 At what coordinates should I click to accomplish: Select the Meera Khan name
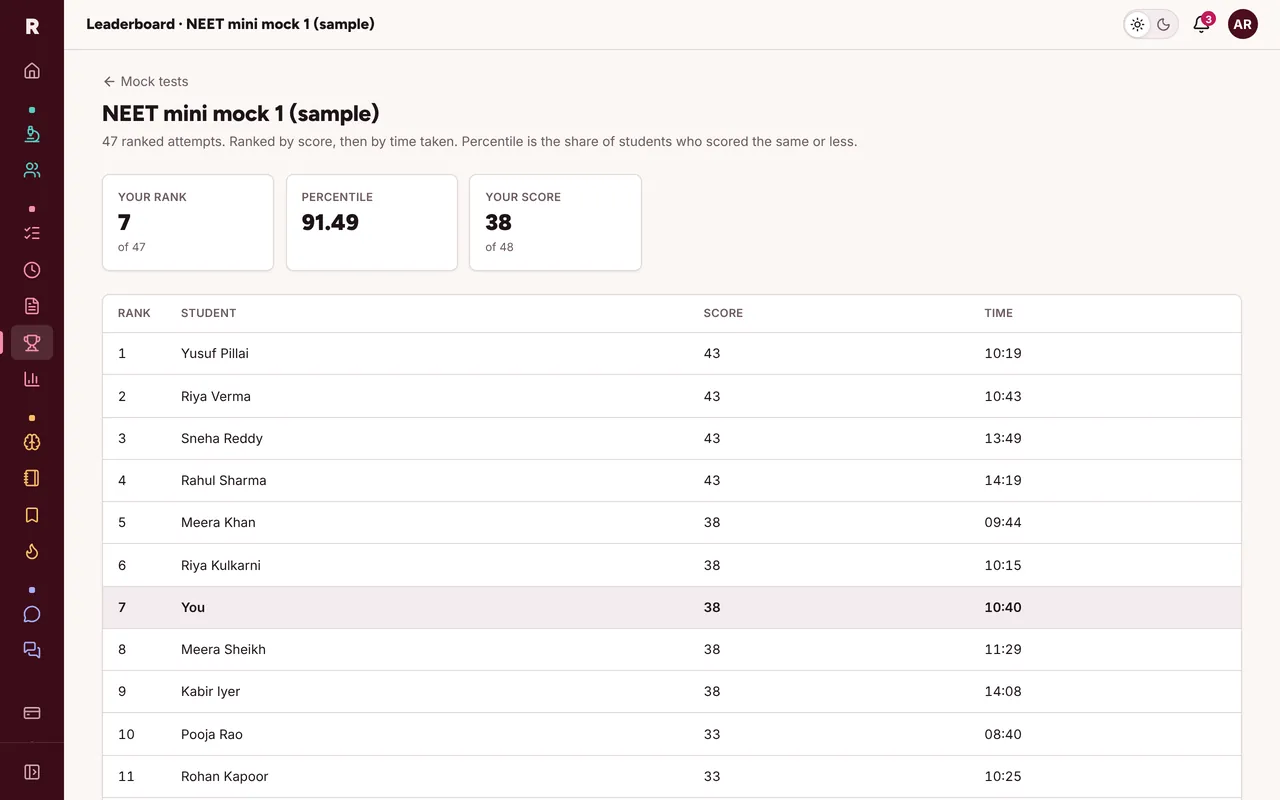click(x=218, y=522)
